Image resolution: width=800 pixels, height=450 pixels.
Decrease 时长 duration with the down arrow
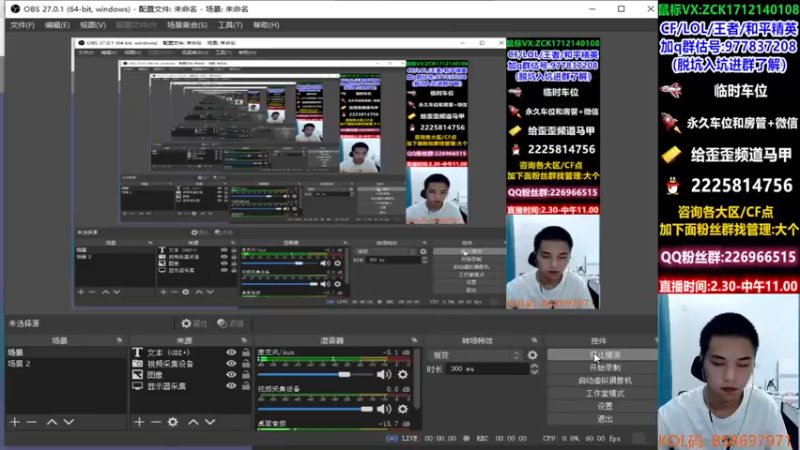534,372
